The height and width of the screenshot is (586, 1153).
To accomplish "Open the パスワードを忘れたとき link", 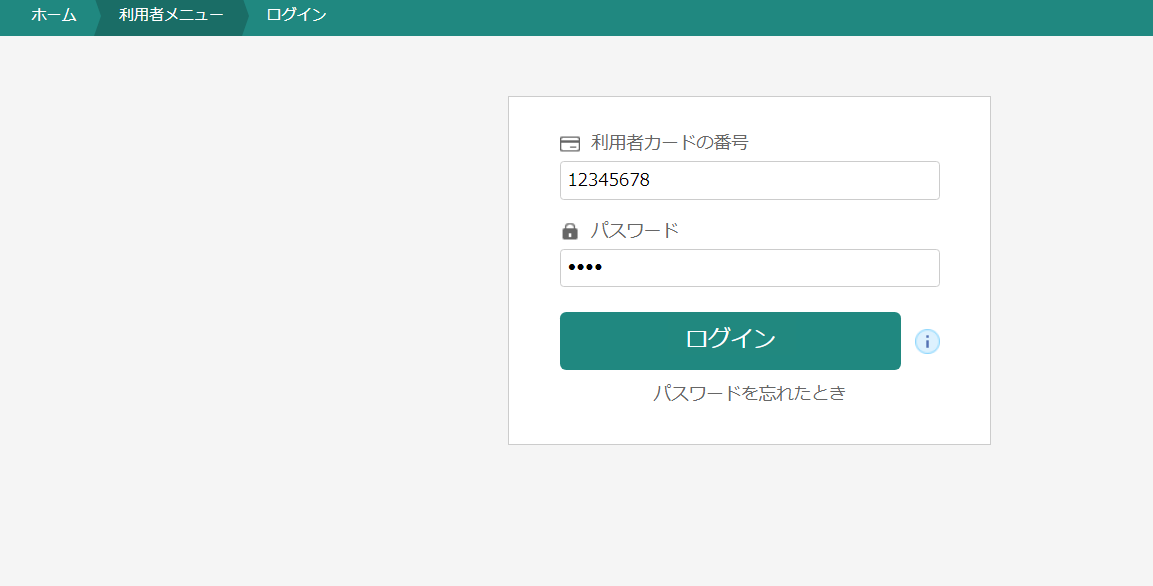I will pyautogui.click(x=749, y=393).
